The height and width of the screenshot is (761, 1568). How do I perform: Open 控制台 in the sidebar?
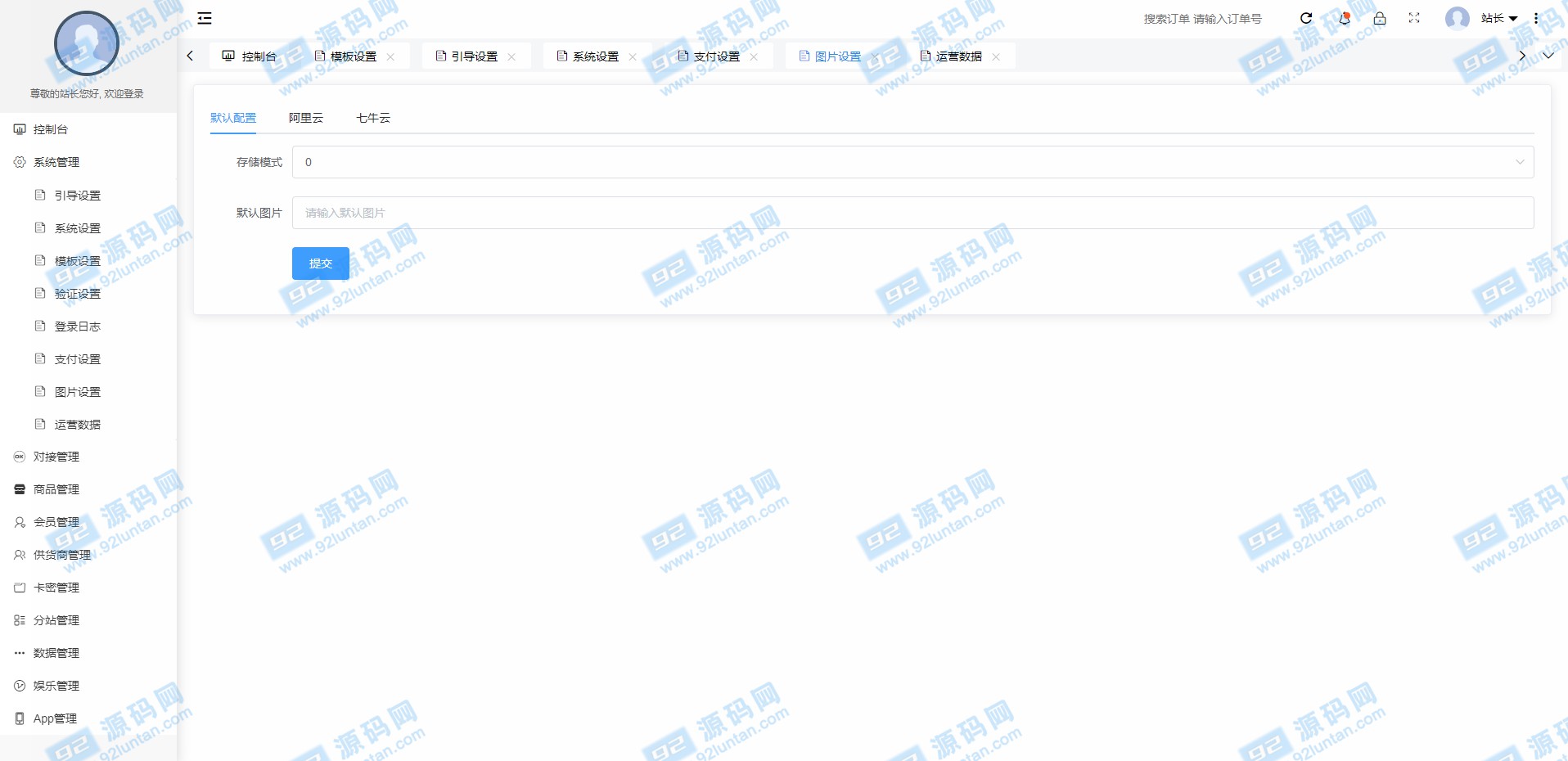(88, 129)
